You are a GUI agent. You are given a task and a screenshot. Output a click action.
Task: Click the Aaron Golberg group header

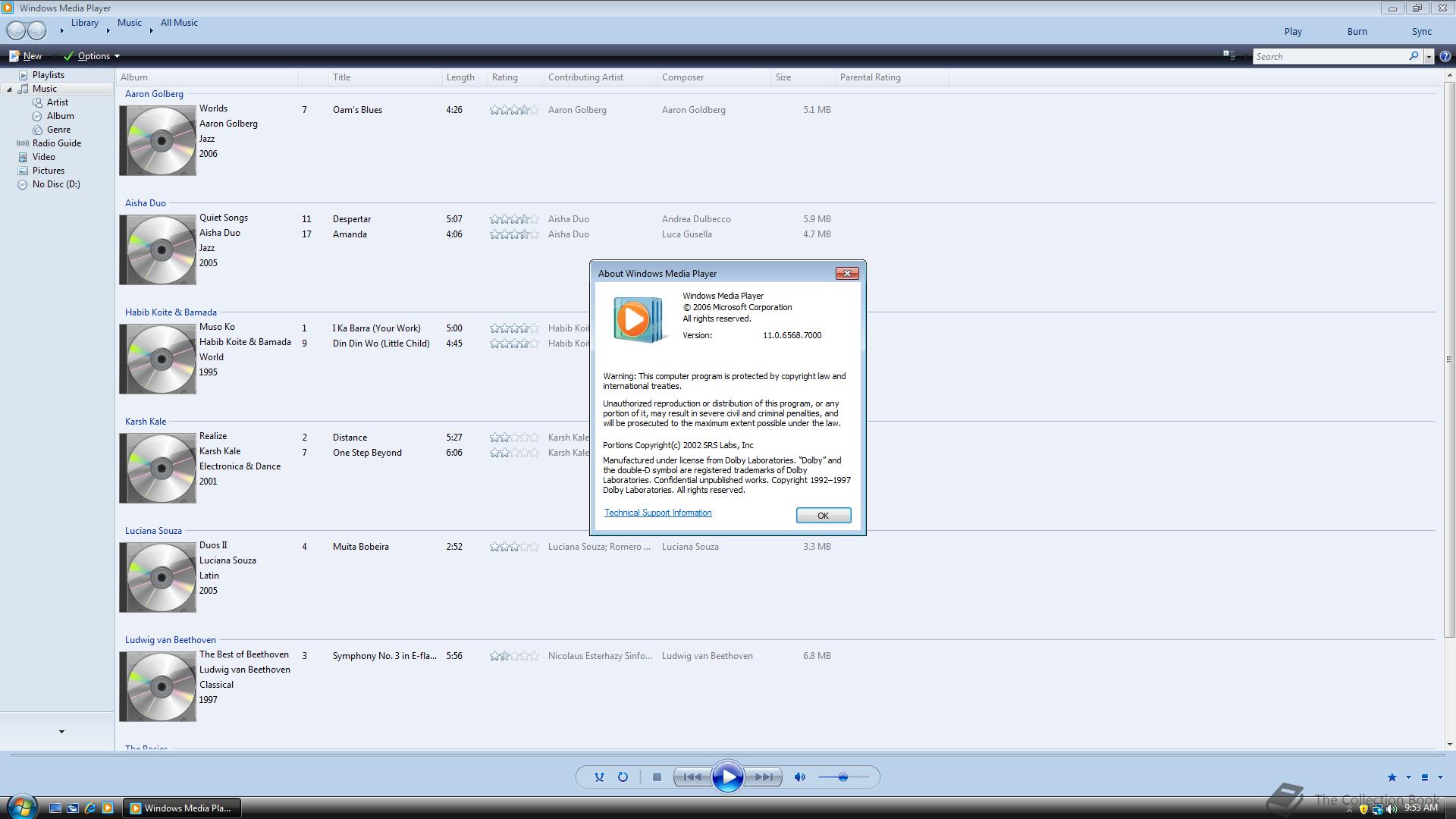tap(154, 94)
